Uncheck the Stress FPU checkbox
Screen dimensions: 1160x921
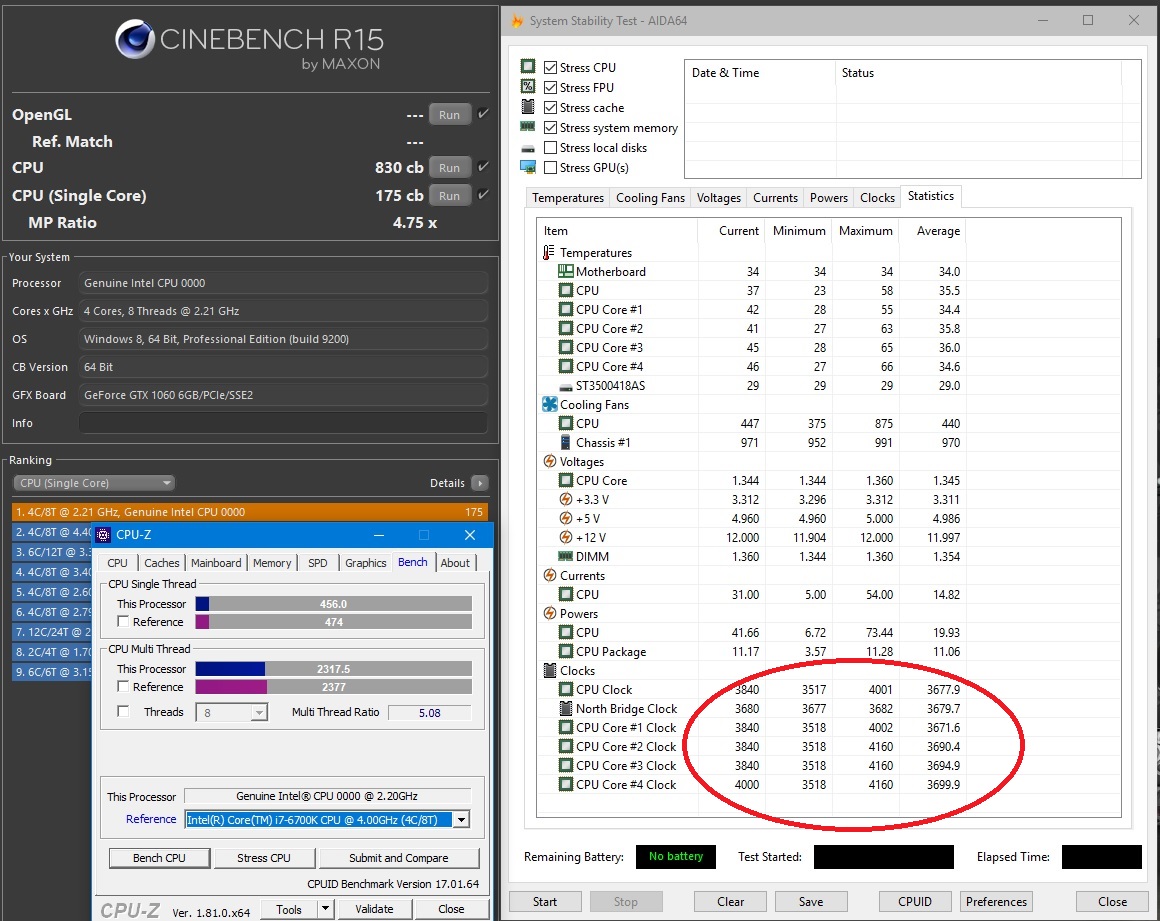tap(550, 87)
